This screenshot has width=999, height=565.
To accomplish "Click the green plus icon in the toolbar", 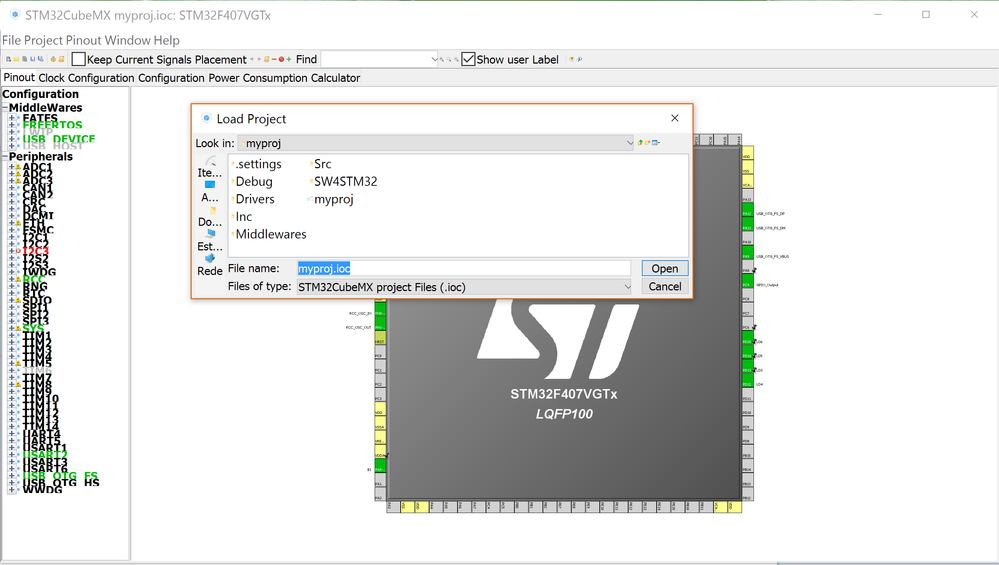I will [x=289, y=59].
